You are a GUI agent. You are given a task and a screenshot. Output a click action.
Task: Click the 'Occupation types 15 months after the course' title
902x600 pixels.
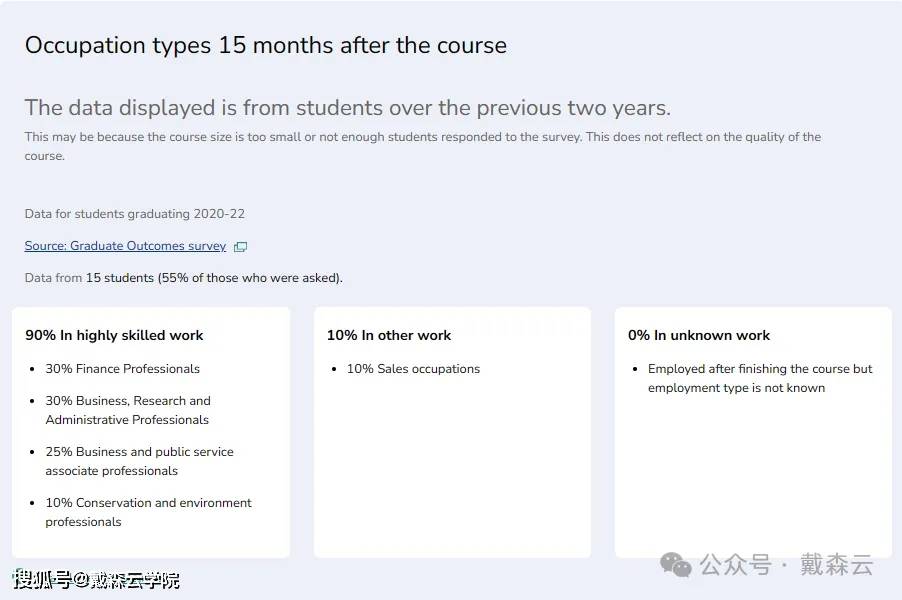266,45
